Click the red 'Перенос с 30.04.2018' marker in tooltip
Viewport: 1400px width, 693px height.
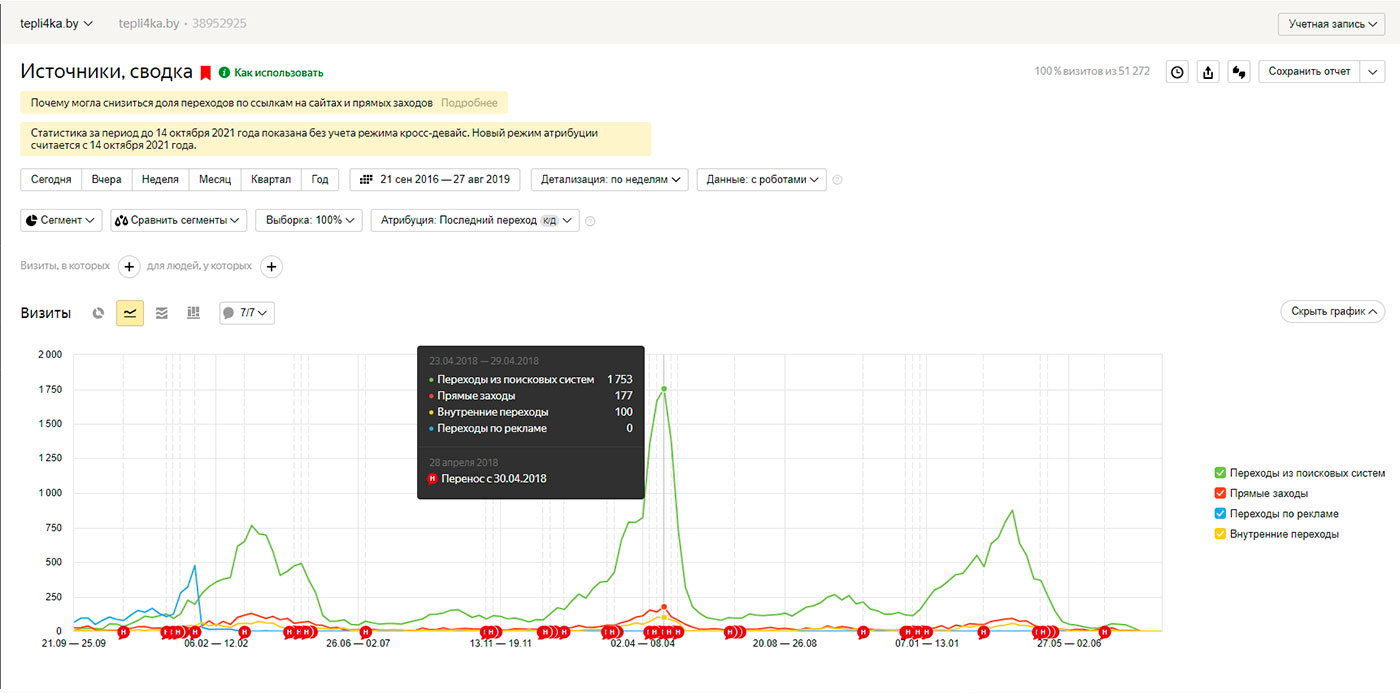coord(432,479)
